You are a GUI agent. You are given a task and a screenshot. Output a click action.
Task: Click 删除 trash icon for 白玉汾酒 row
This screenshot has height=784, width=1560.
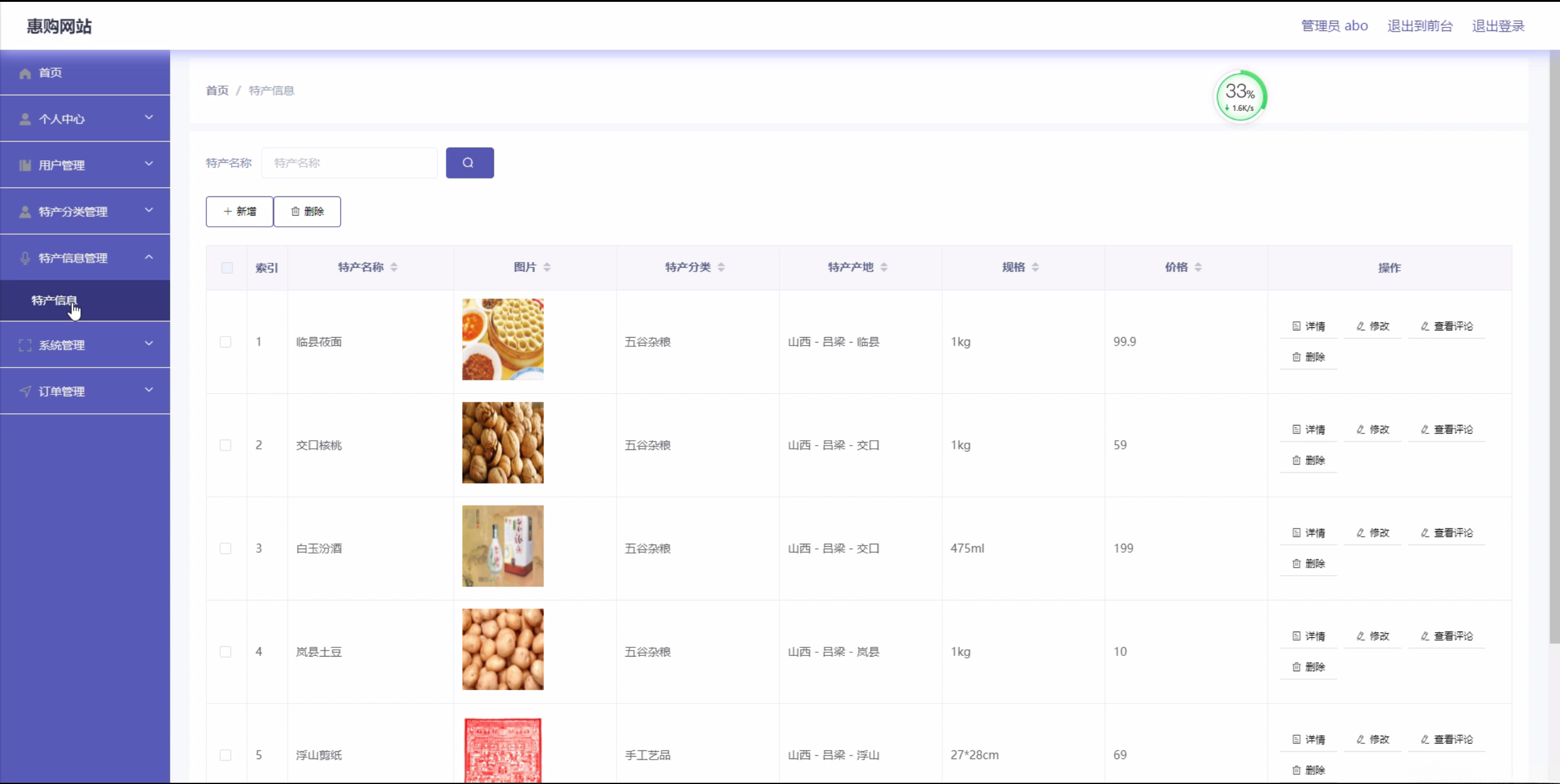1297,564
